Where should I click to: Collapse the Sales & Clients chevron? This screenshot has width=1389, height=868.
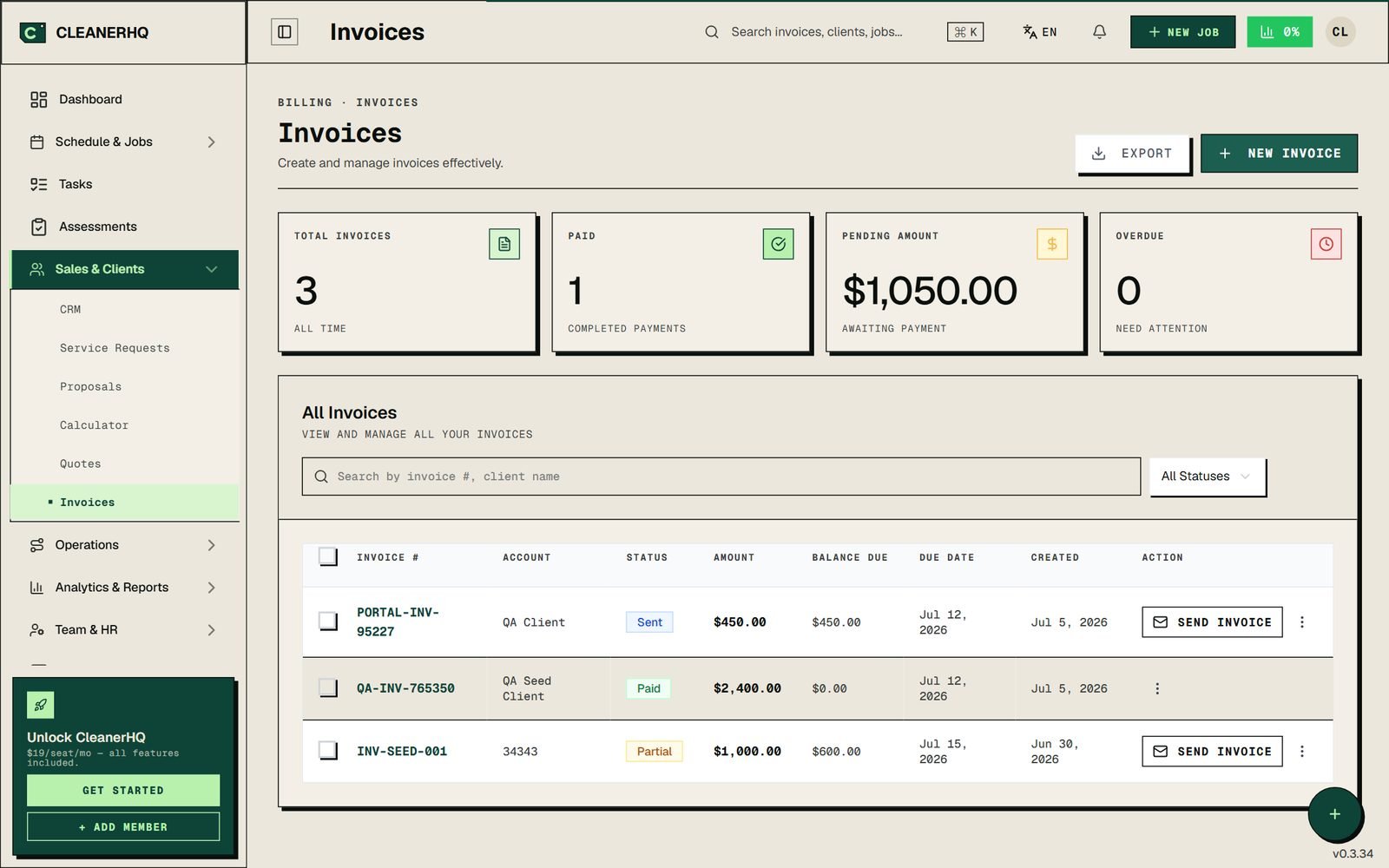pyautogui.click(x=211, y=269)
